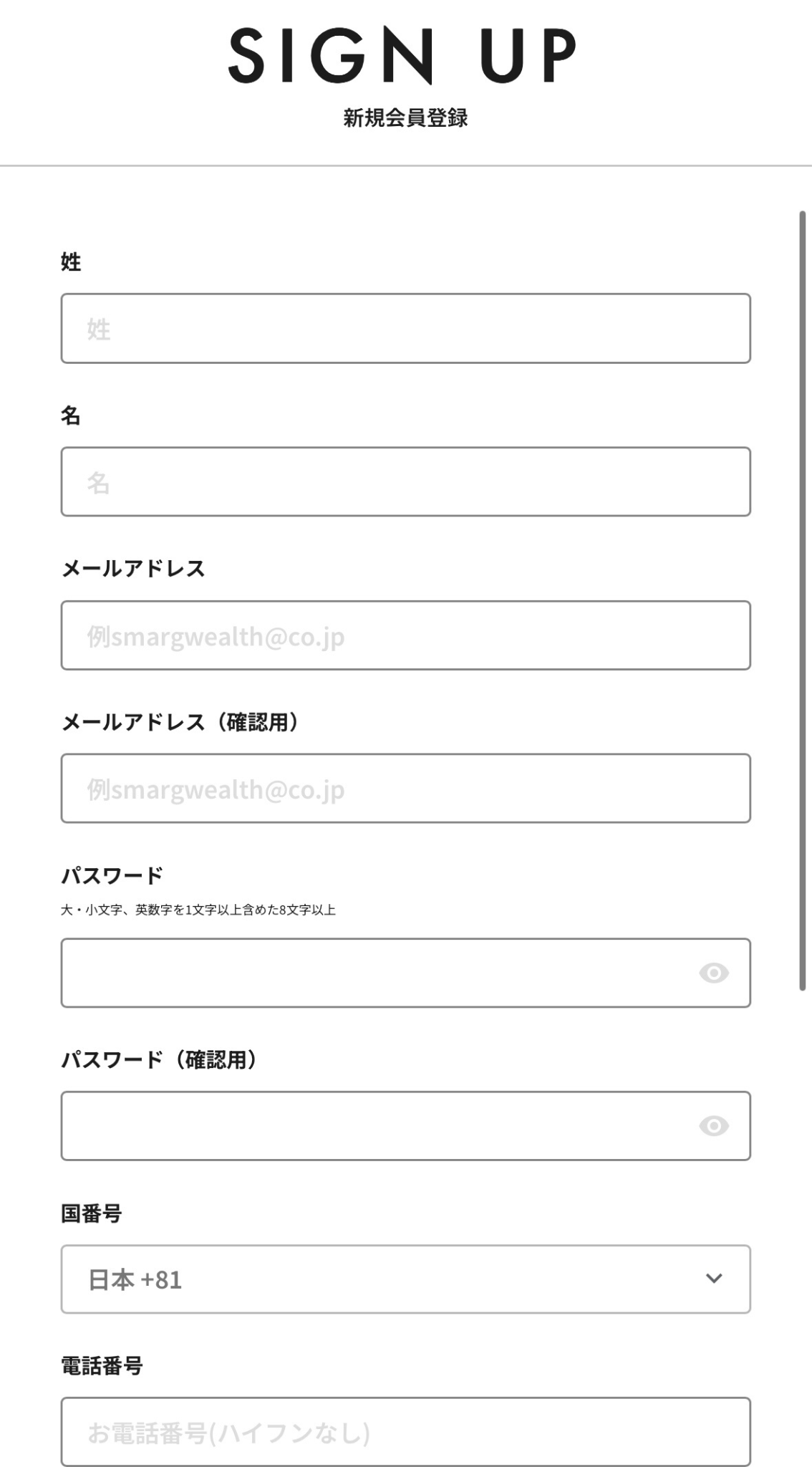Click the password requirements hint text
The width and height of the screenshot is (812, 1467).
click(x=198, y=910)
